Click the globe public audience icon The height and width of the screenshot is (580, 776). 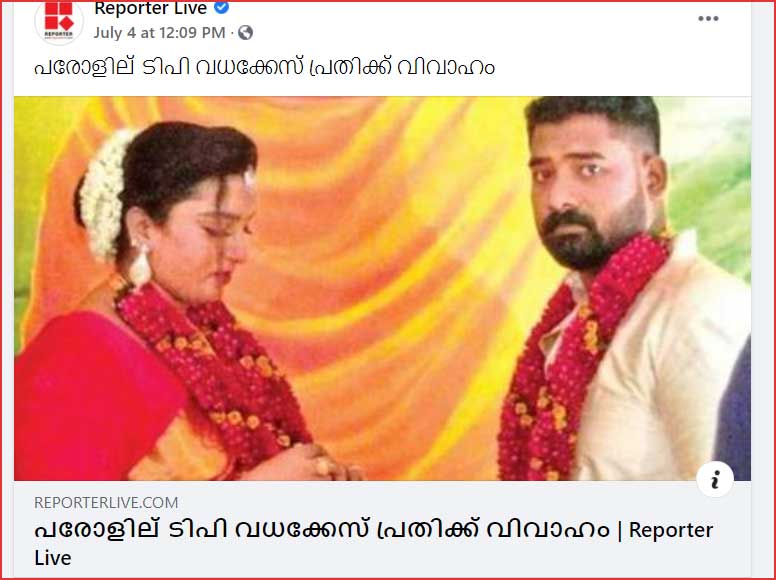pos(245,33)
